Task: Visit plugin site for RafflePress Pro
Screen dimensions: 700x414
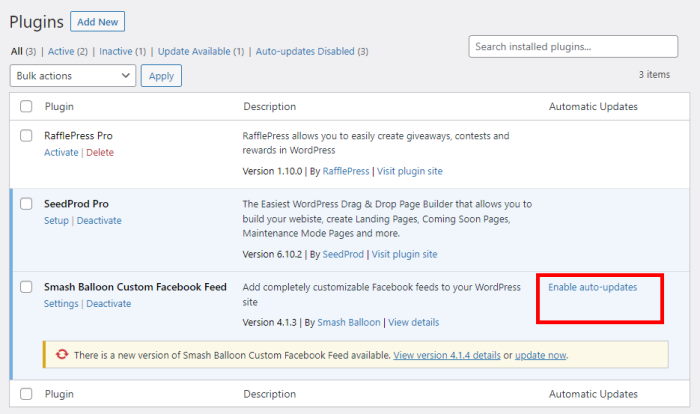Action: 410,171
